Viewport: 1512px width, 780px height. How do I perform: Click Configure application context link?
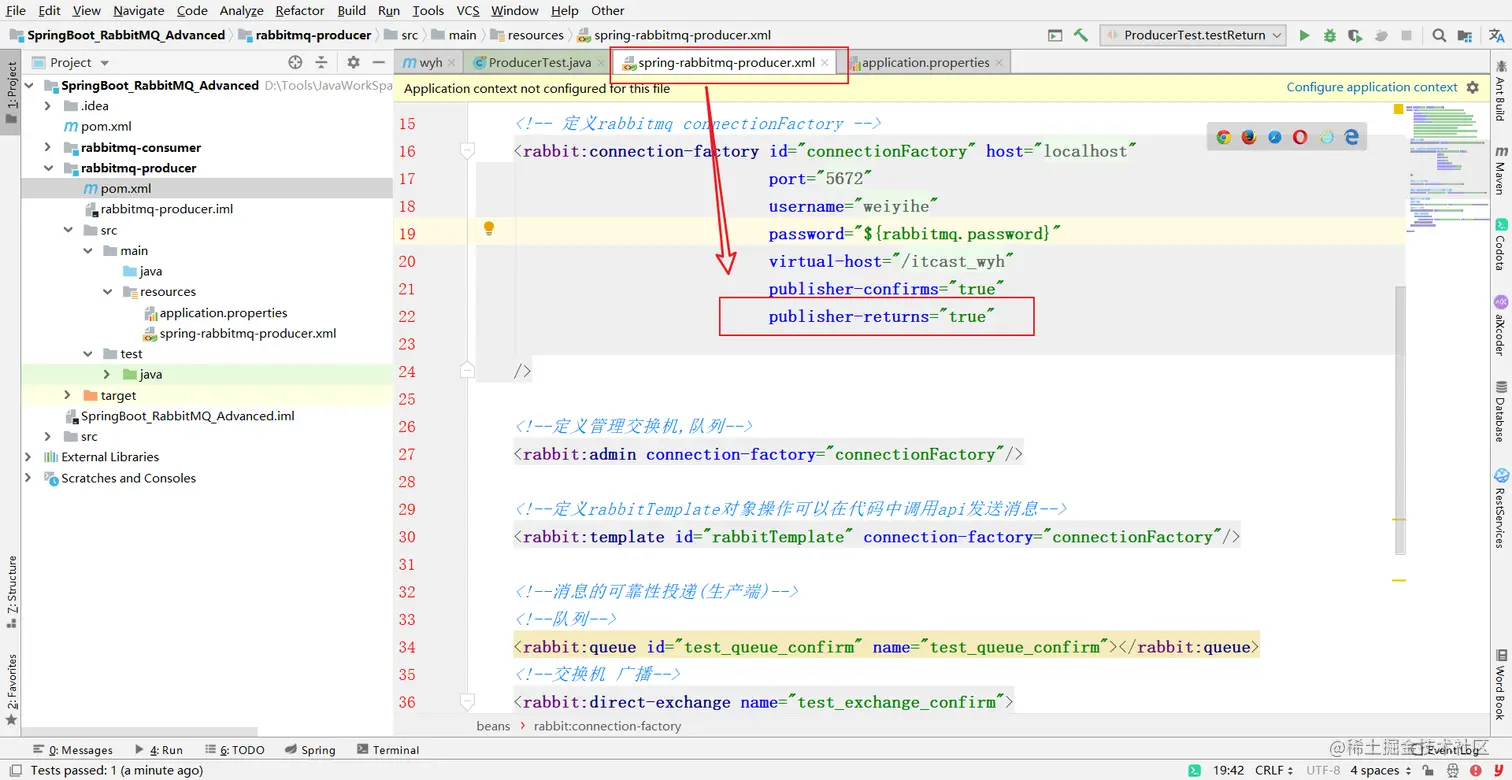point(1372,87)
